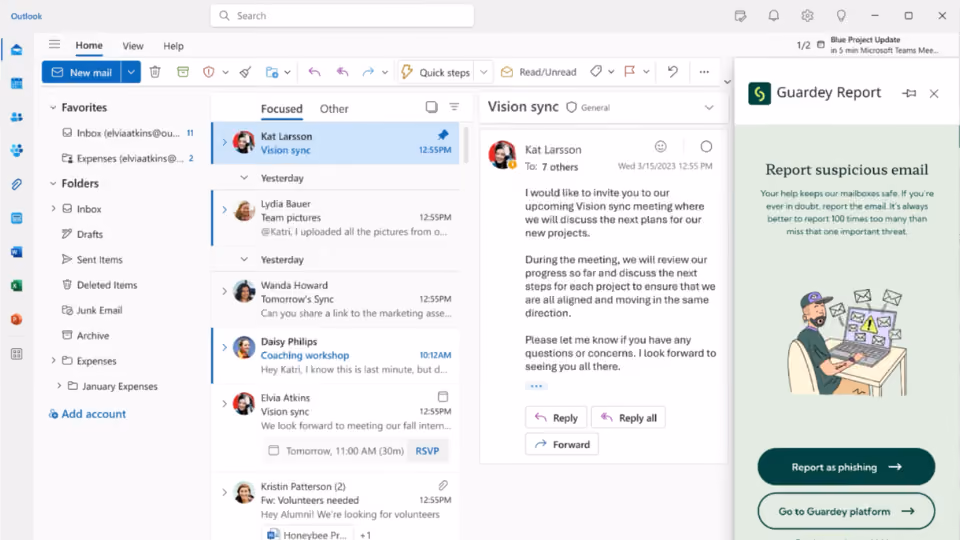Screen dimensions: 960x540
Task: Expand the Expenses folder
Action: (x=53, y=361)
